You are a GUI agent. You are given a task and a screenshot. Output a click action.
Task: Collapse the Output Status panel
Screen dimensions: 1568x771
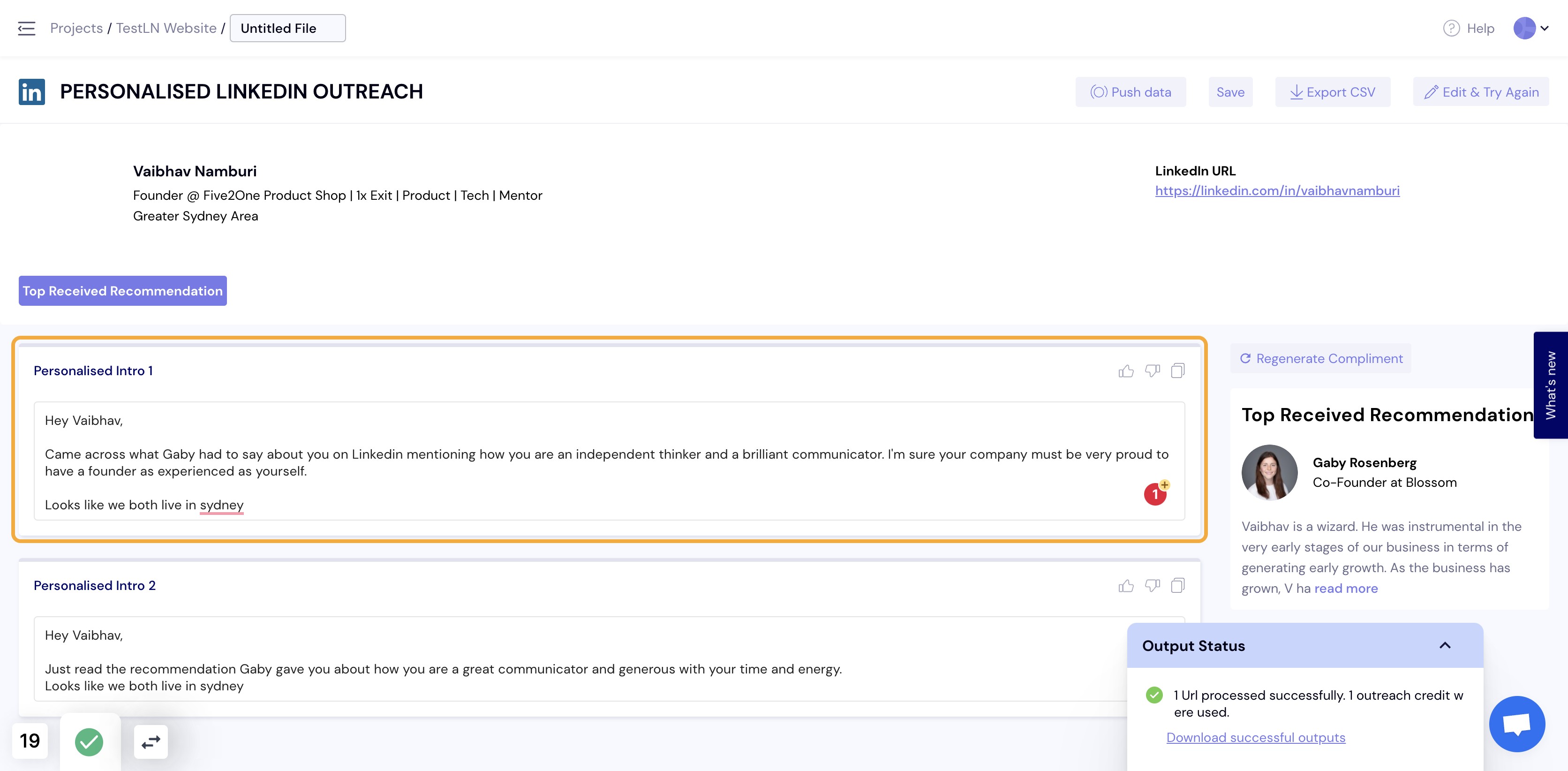pos(1445,645)
